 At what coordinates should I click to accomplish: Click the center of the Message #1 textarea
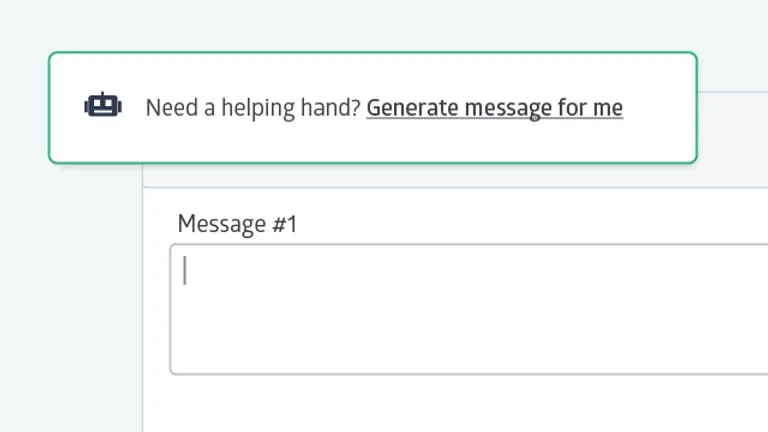pyautogui.click(x=470, y=309)
